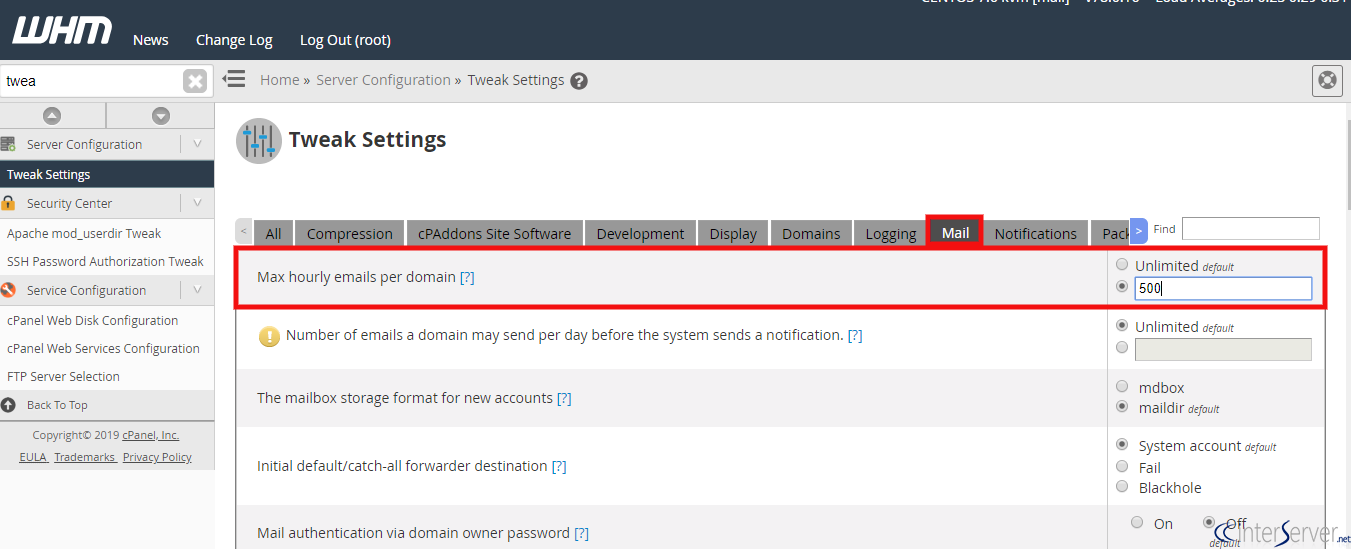Click the Change Log link
The image size is (1351, 549).
234,40
